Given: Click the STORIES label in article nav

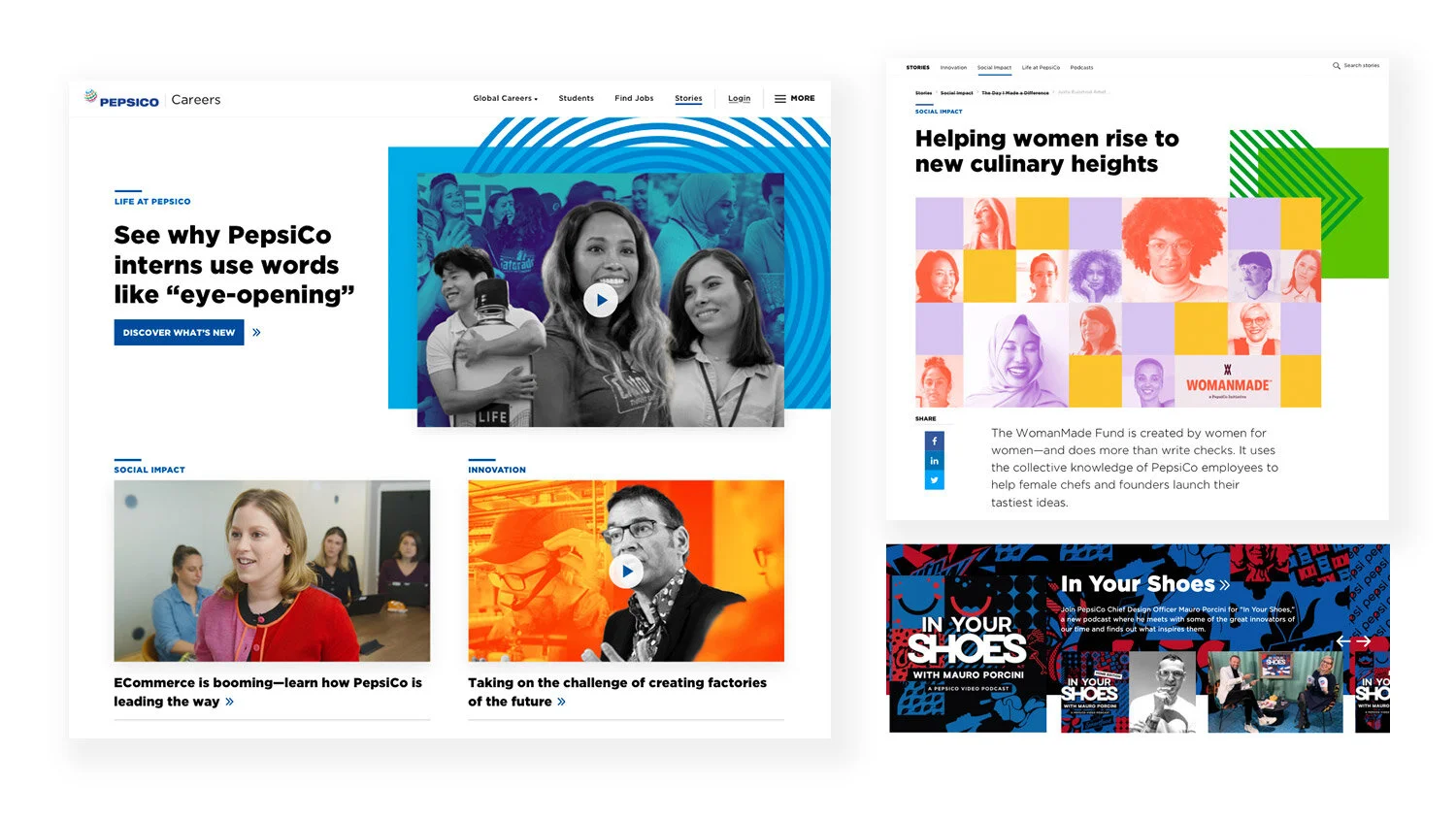Looking at the screenshot, I should tap(917, 68).
